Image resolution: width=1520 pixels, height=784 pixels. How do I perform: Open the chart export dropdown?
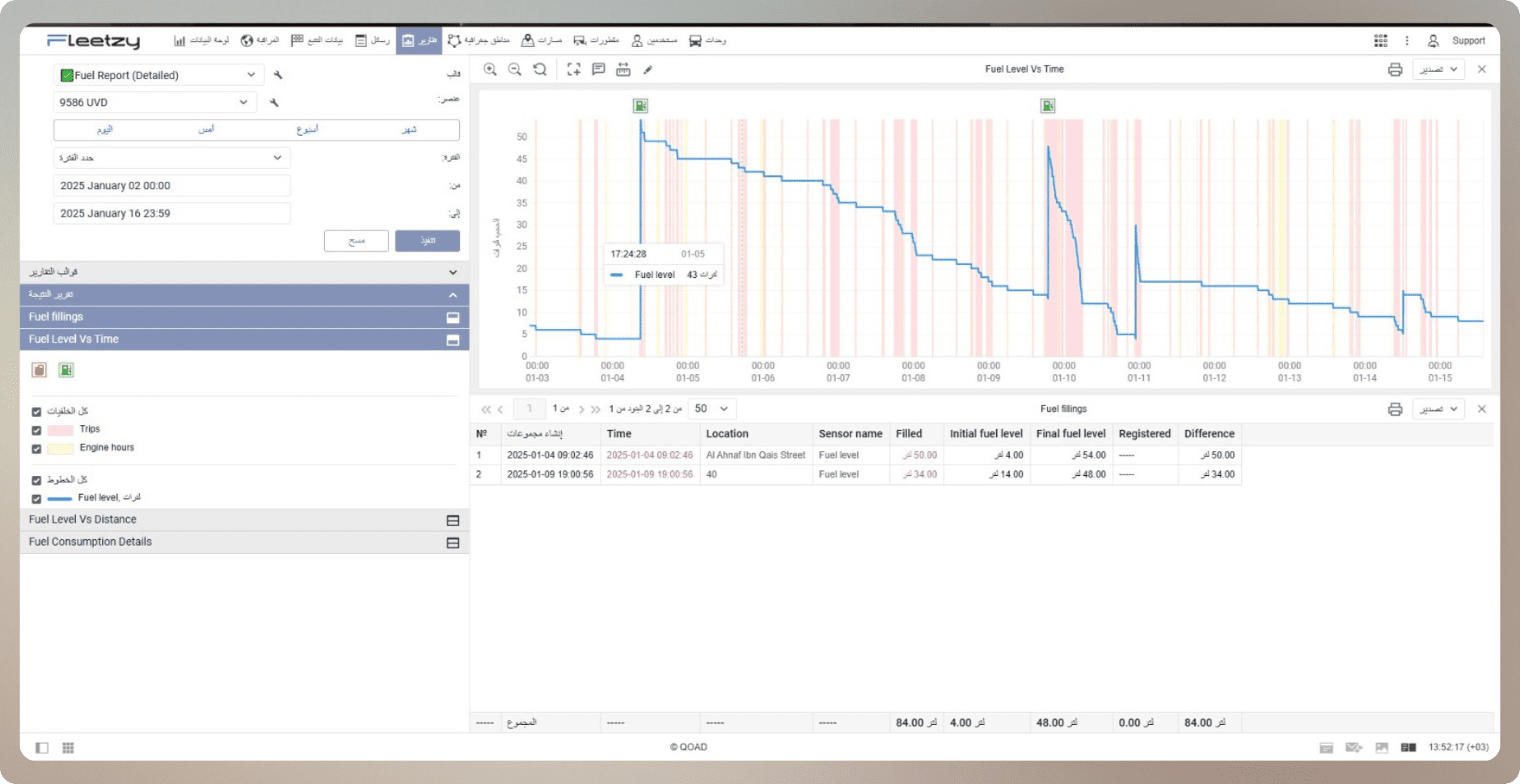click(x=1438, y=70)
